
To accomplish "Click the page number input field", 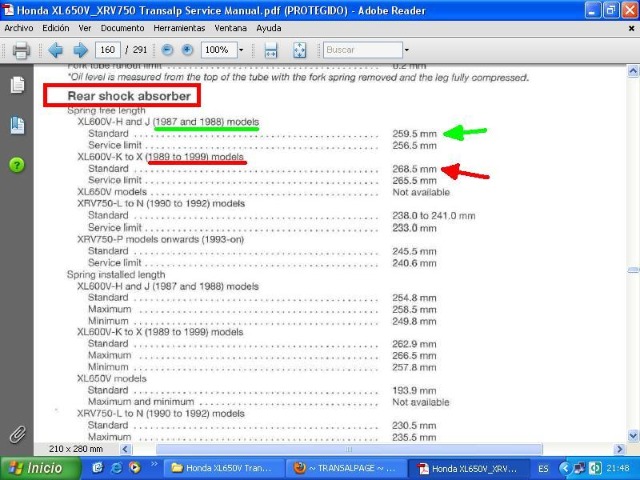I will [x=108, y=49].
